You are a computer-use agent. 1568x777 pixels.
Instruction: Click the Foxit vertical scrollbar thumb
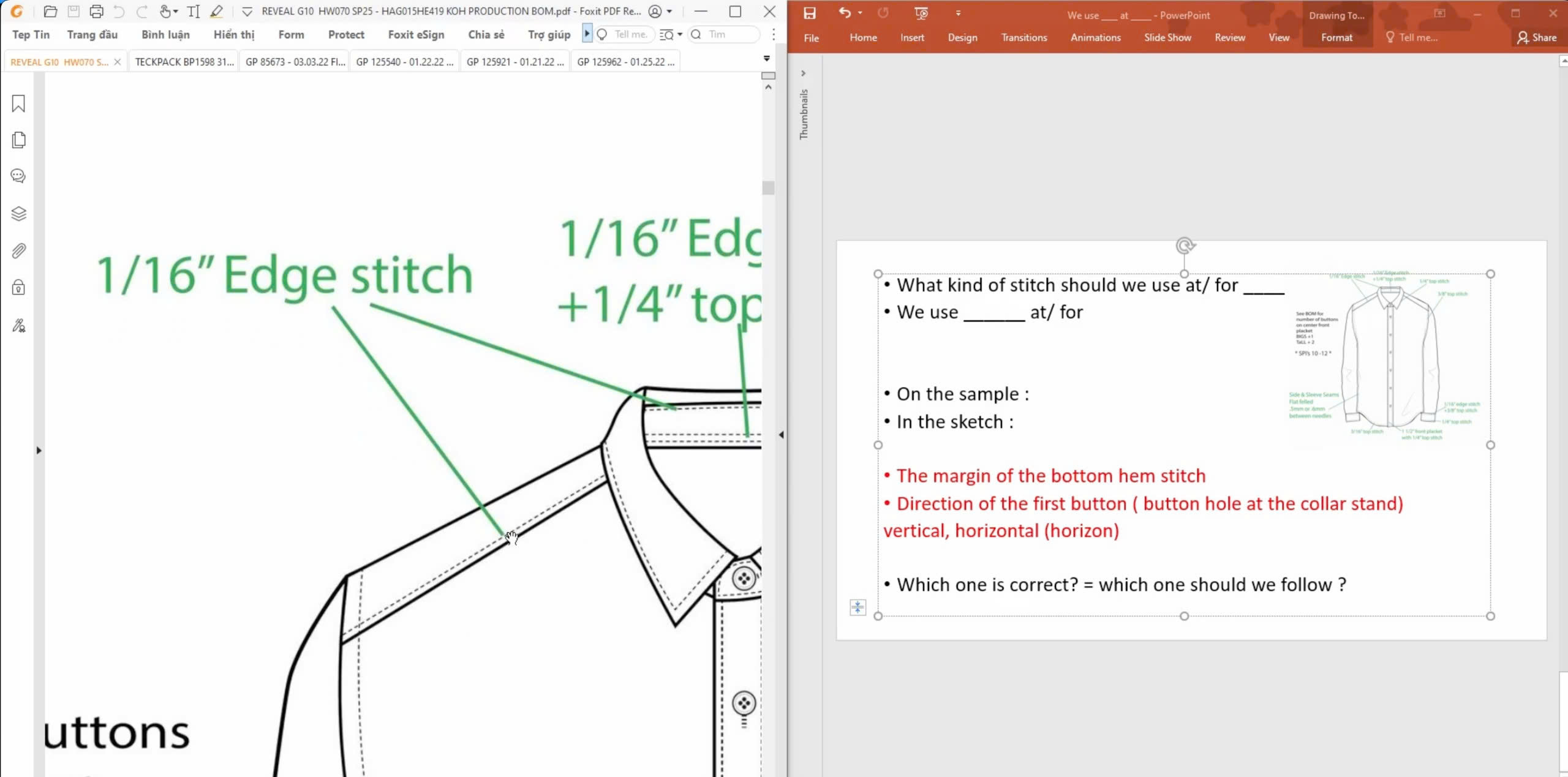(768, 188)
